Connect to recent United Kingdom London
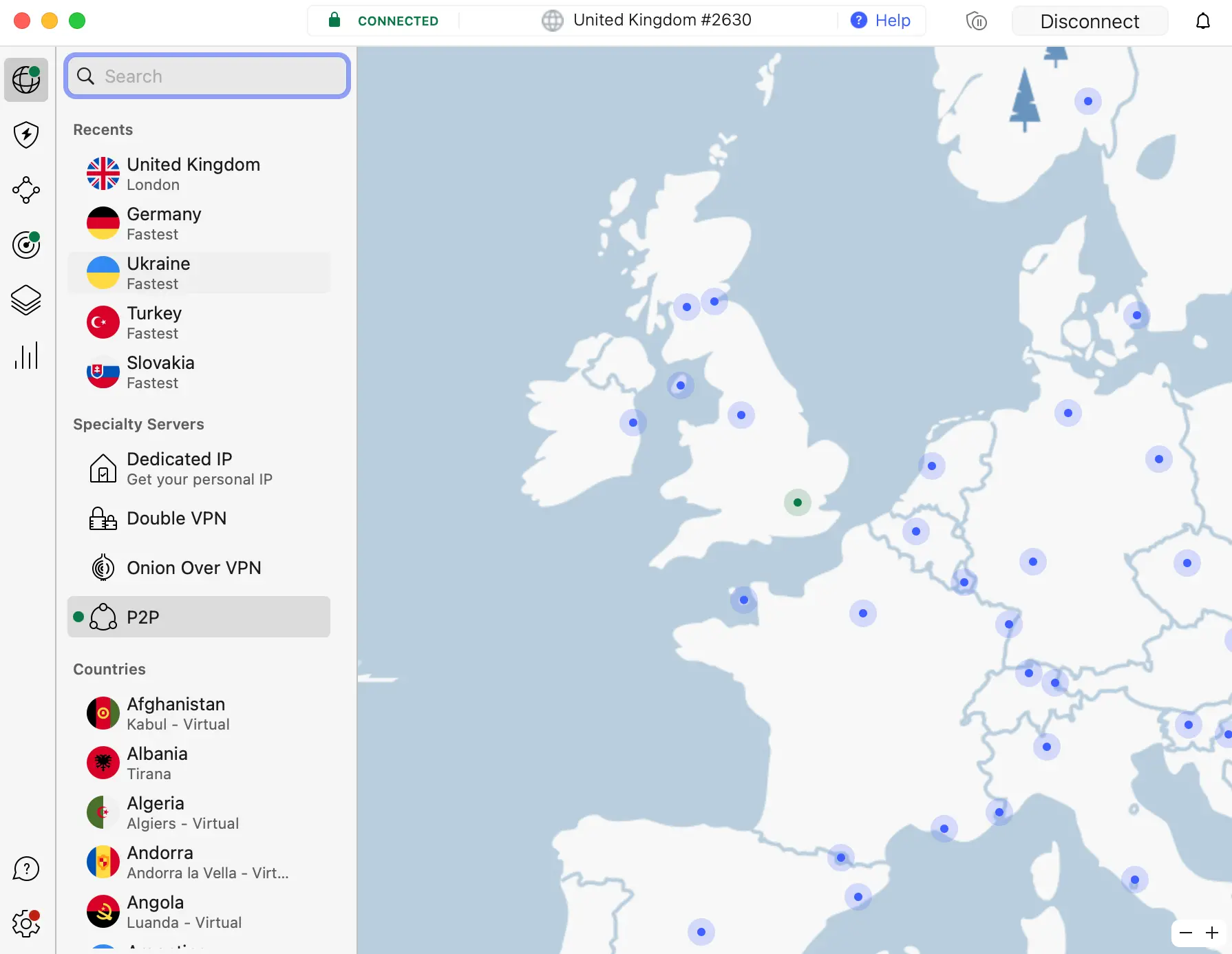The width and height of the screenshot is (1232, 954). pos(199,173)
